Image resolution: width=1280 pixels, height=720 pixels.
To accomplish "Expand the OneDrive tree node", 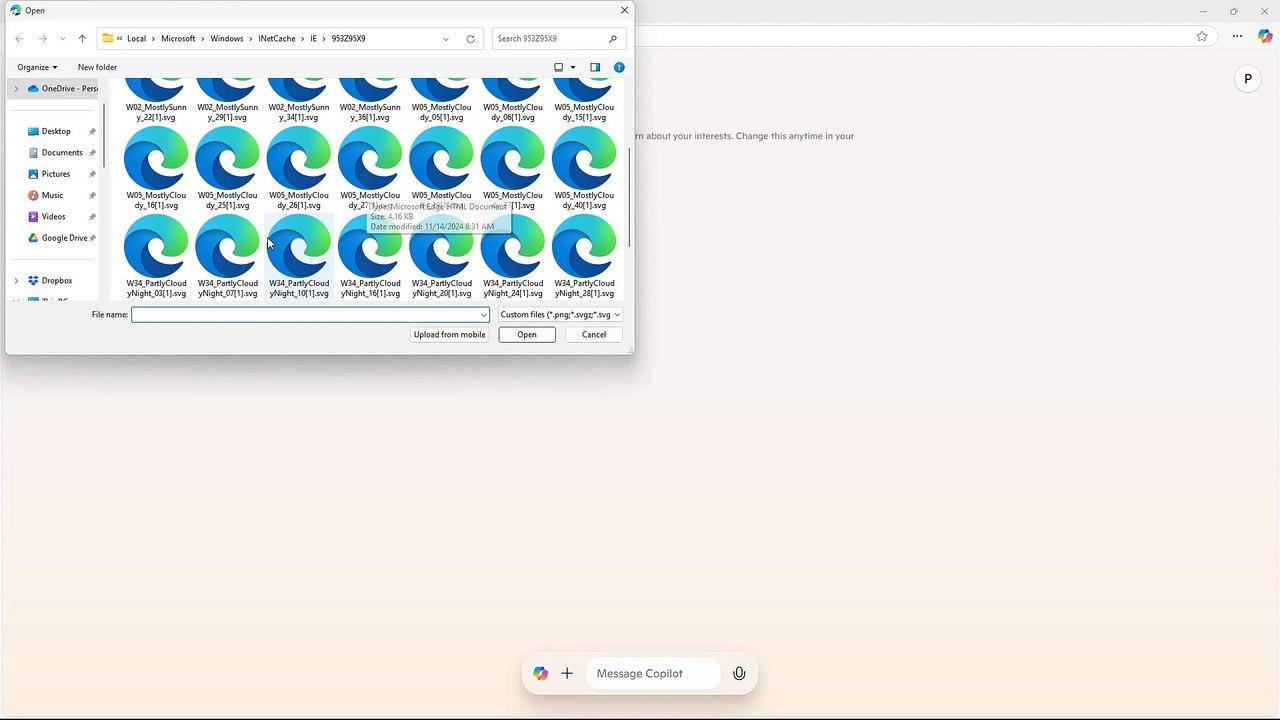I will (x=16, y=89).
